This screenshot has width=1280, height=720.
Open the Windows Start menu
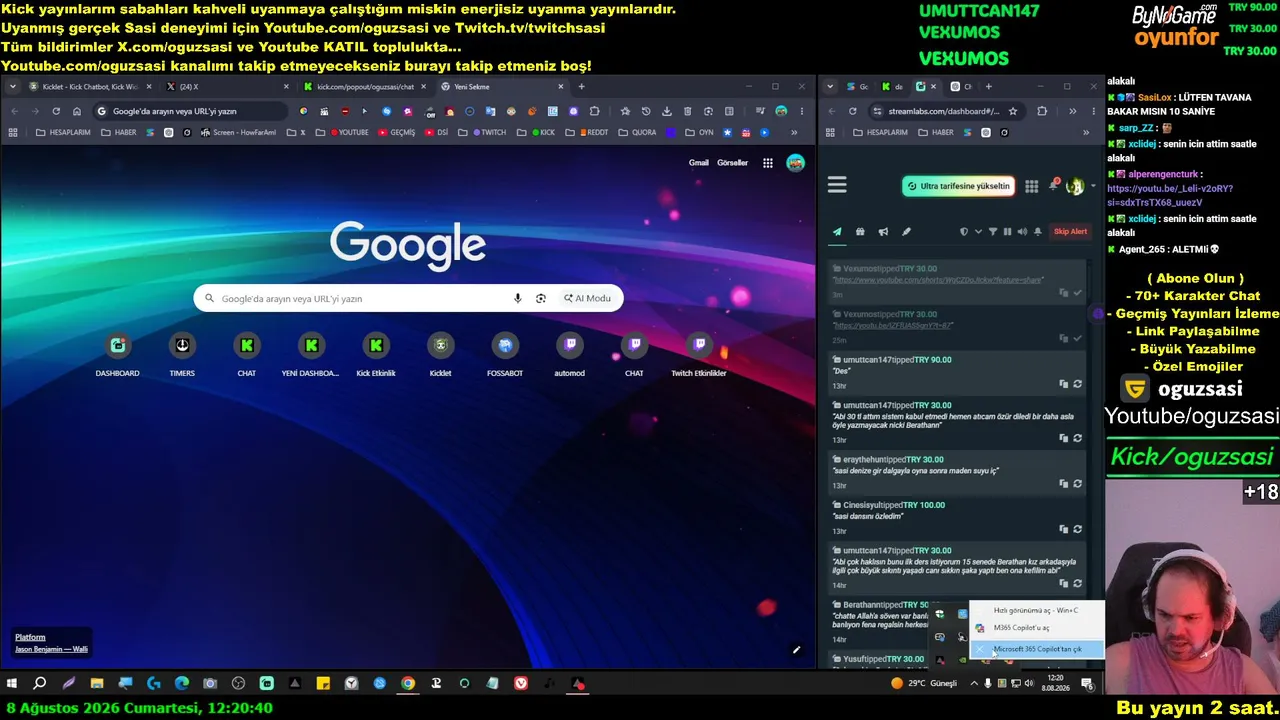12,684
